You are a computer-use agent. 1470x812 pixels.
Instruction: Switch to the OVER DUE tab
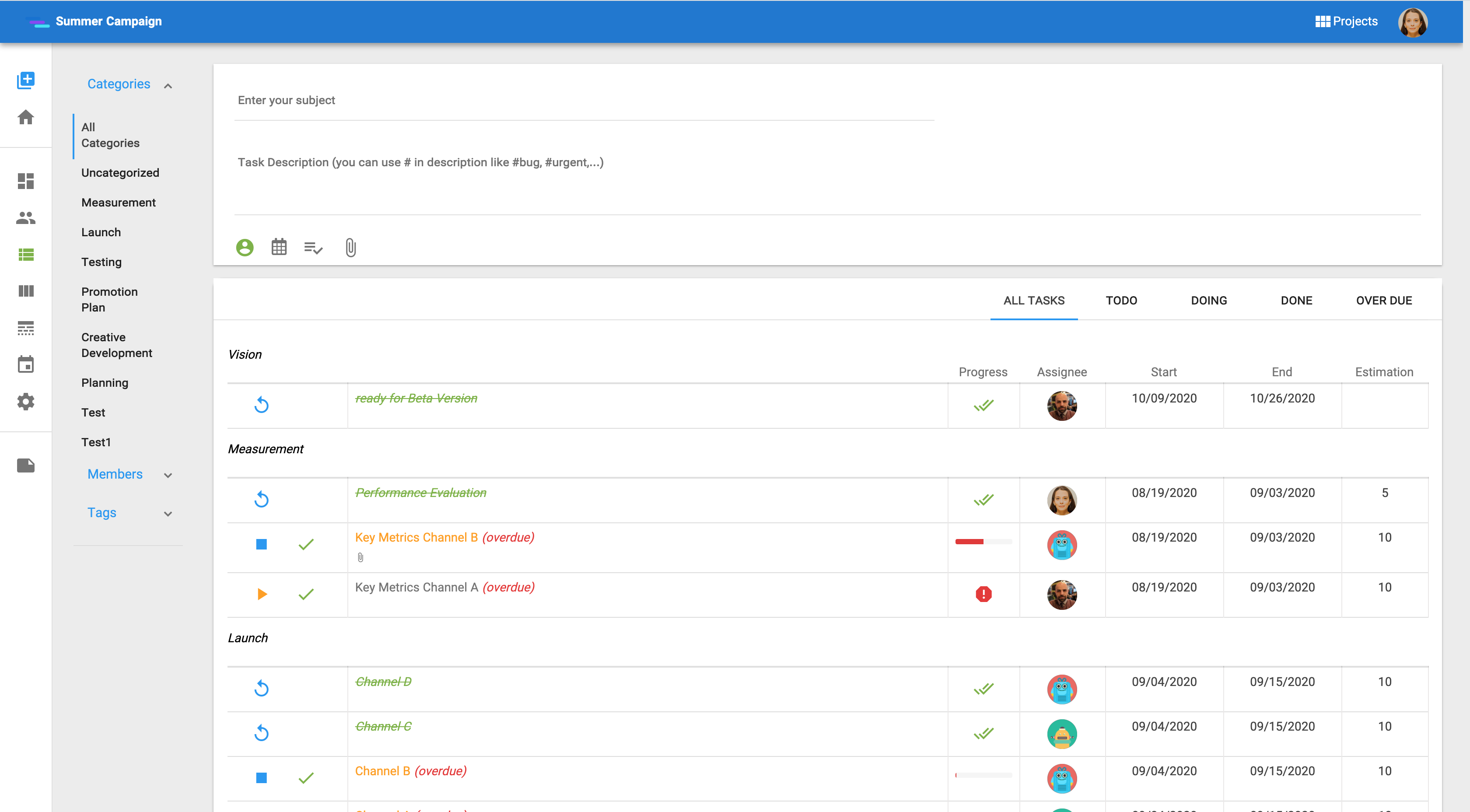pos(1383,301)
